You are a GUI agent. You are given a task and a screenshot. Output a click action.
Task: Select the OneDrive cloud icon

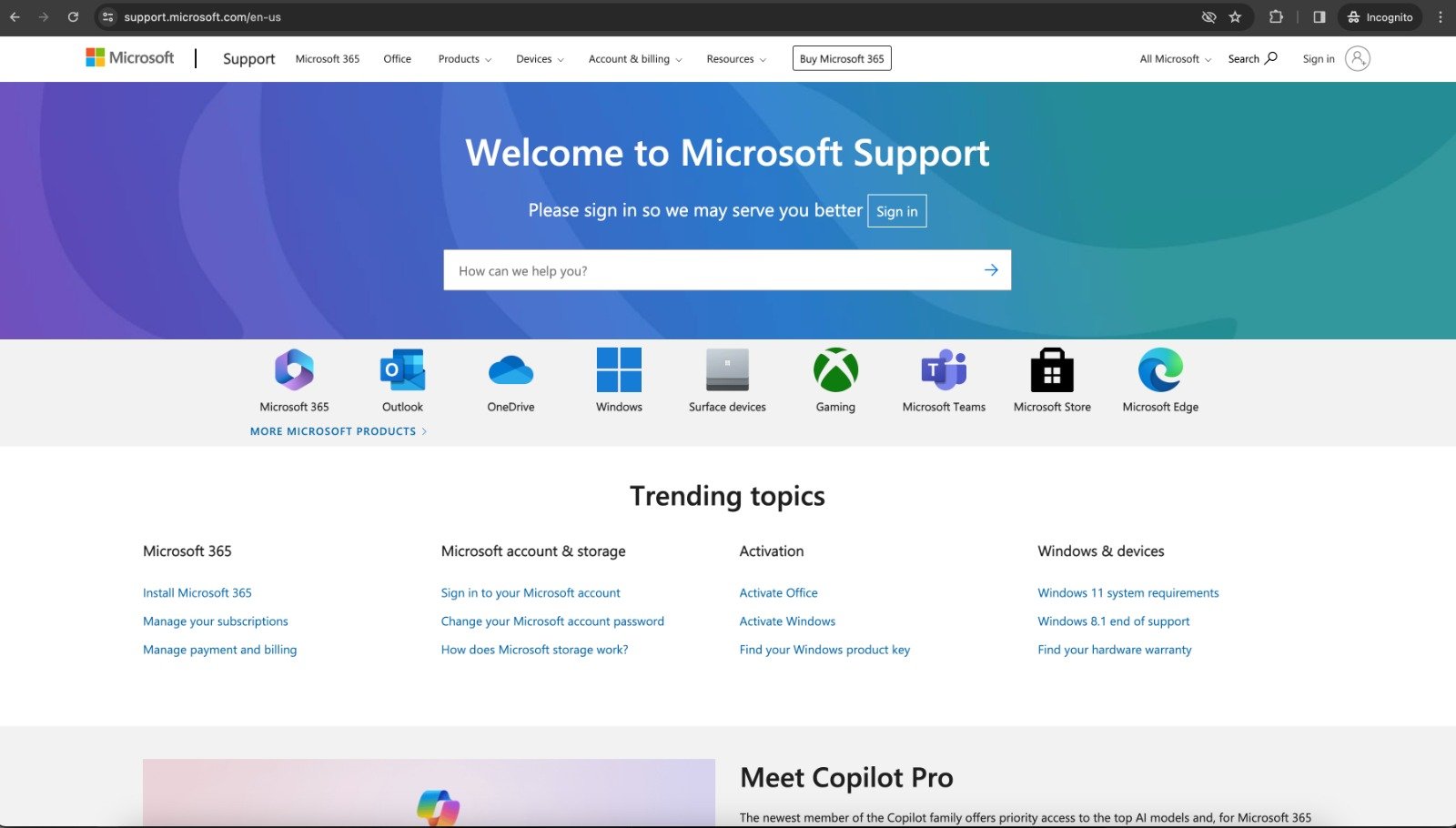point(511,370)
